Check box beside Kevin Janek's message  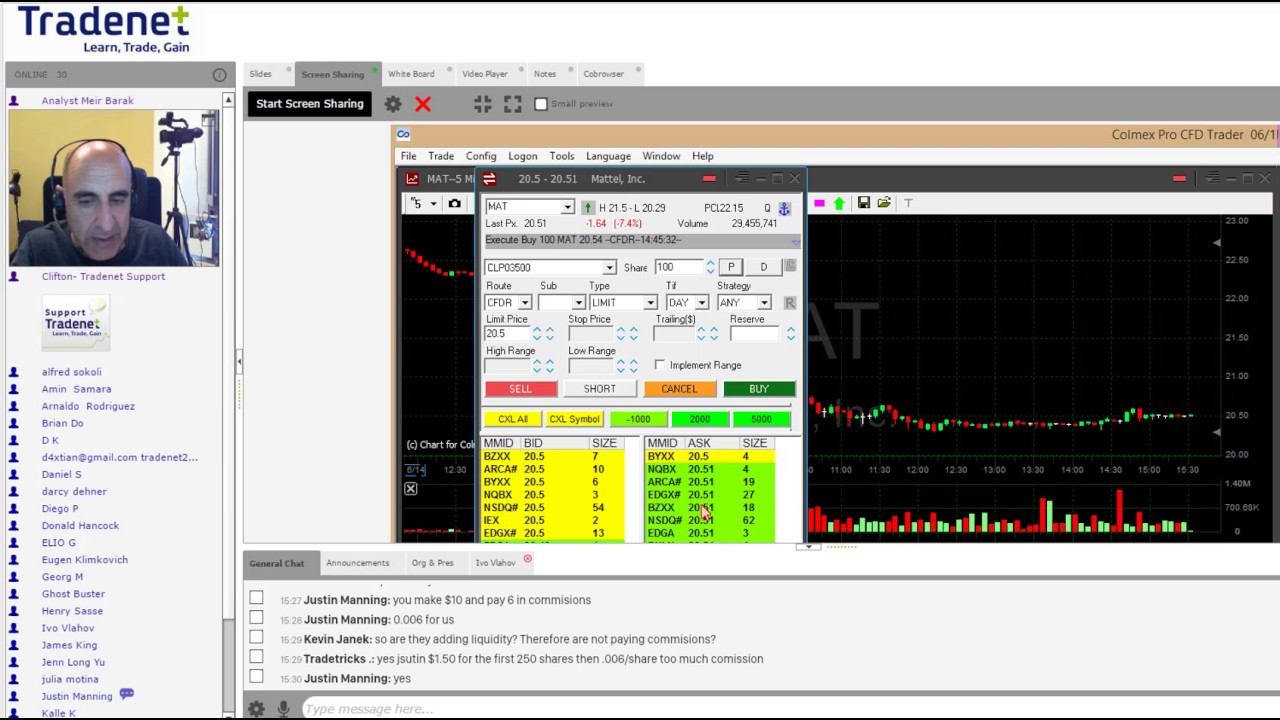point(256,638)
